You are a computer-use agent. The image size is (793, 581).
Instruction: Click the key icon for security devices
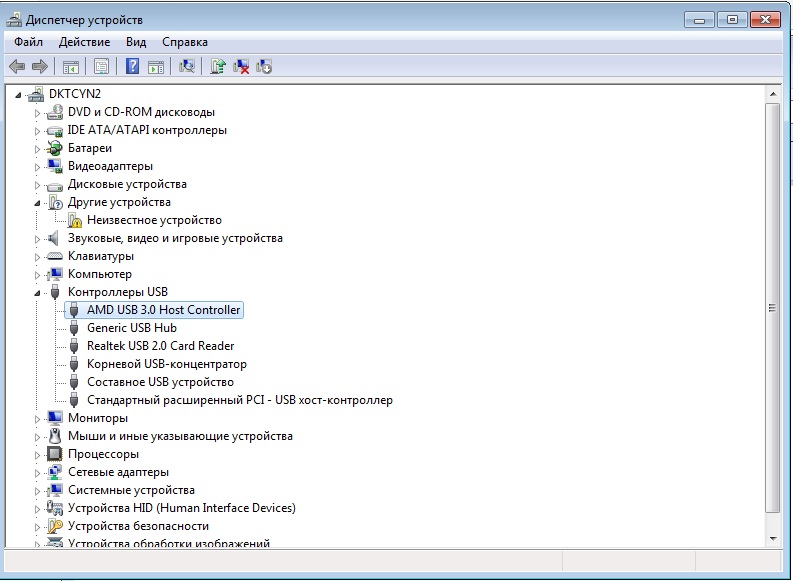click(55, 526)
